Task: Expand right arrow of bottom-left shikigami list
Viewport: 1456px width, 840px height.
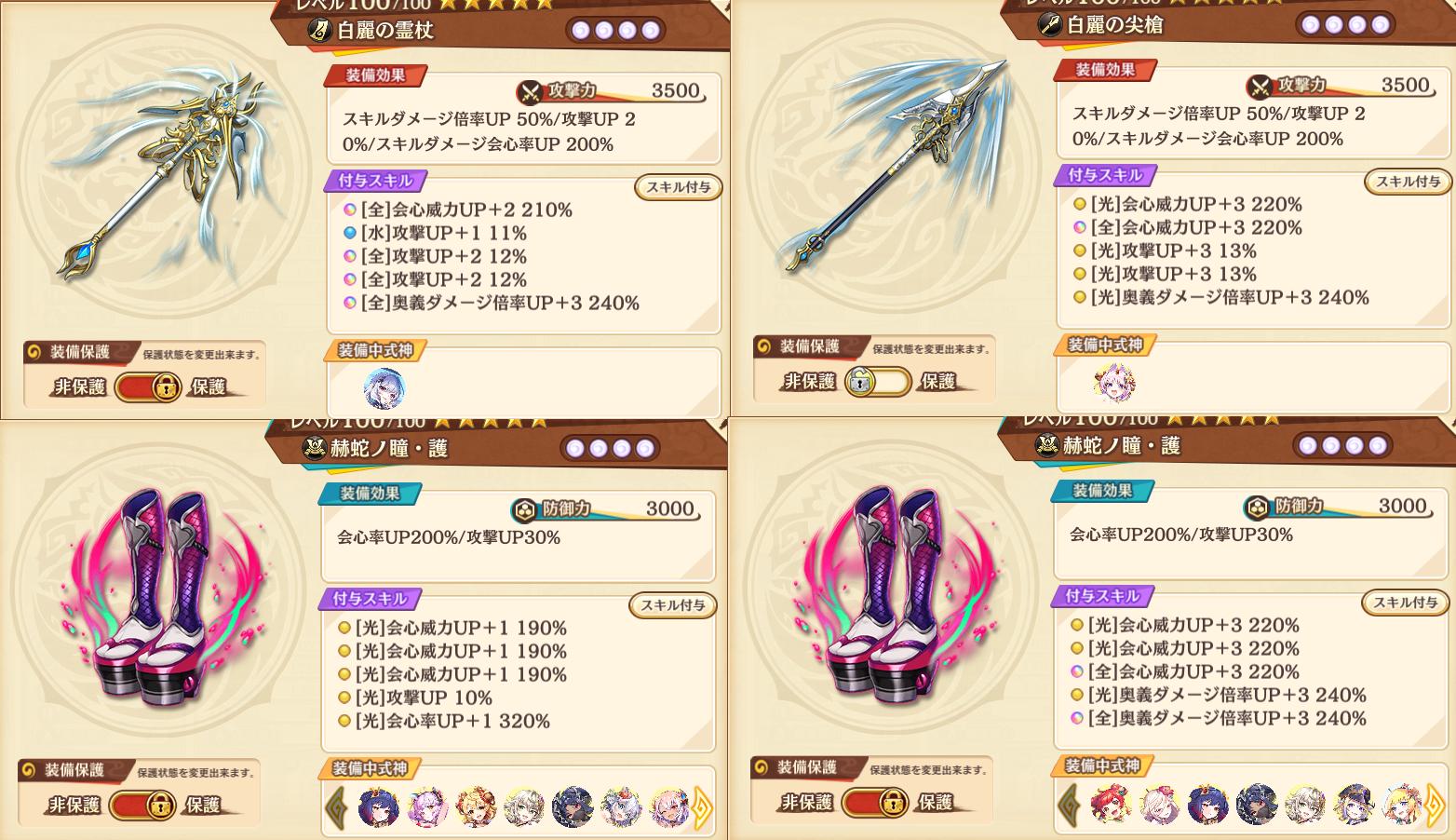Action: click(x=703, y=807)
